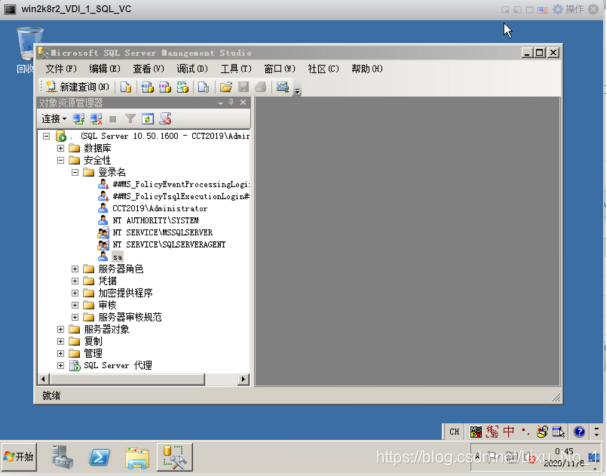Screen dimensions: 607x476
Task: Click Object Explorer scroll-right arrow
Action: tap(243, 379)
